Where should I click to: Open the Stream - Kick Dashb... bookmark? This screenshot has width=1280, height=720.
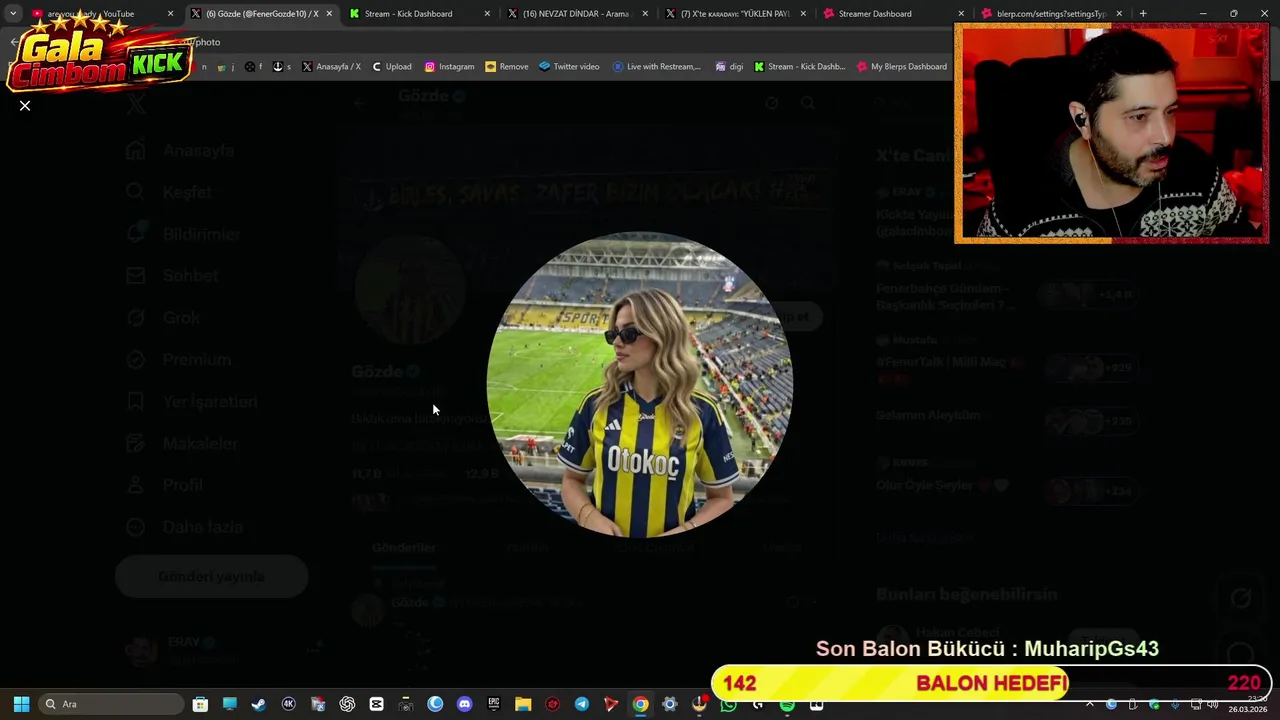coord(800,67)
